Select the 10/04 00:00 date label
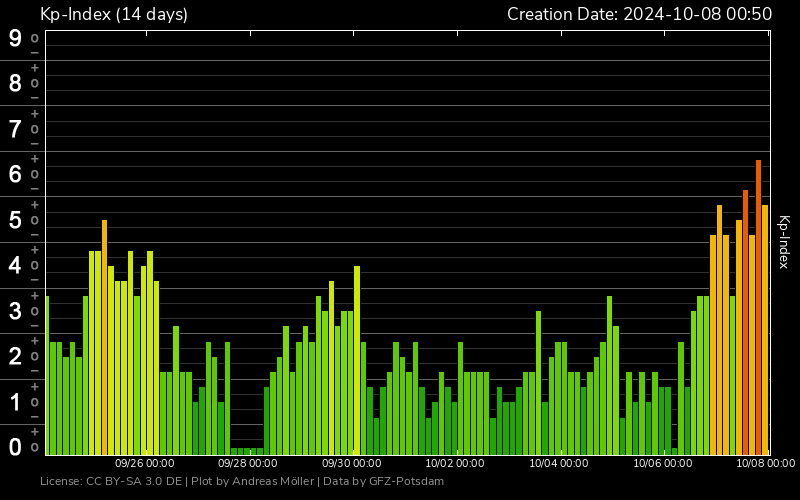This screenshot has height=500, width=800. (x=558, y=464)
